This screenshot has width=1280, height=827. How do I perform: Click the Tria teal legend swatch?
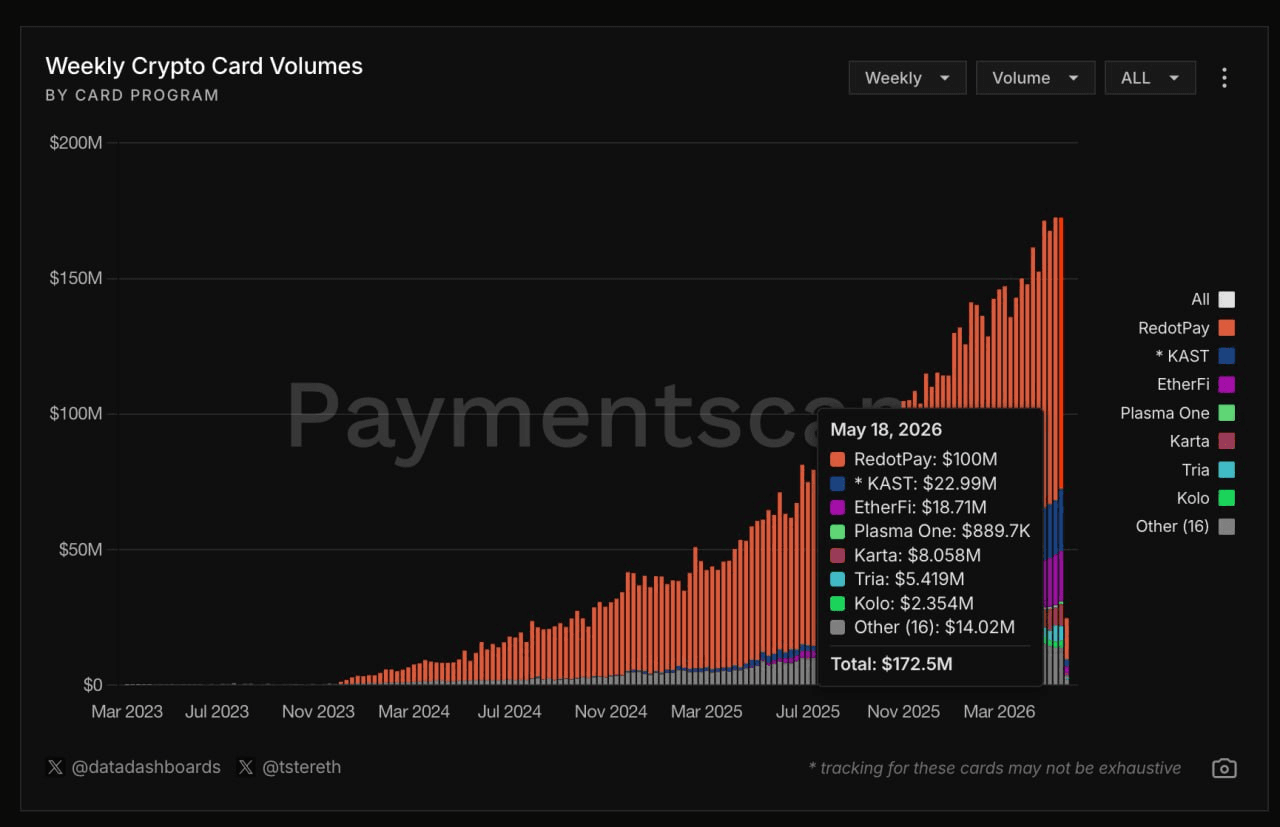click(1227, 470)
